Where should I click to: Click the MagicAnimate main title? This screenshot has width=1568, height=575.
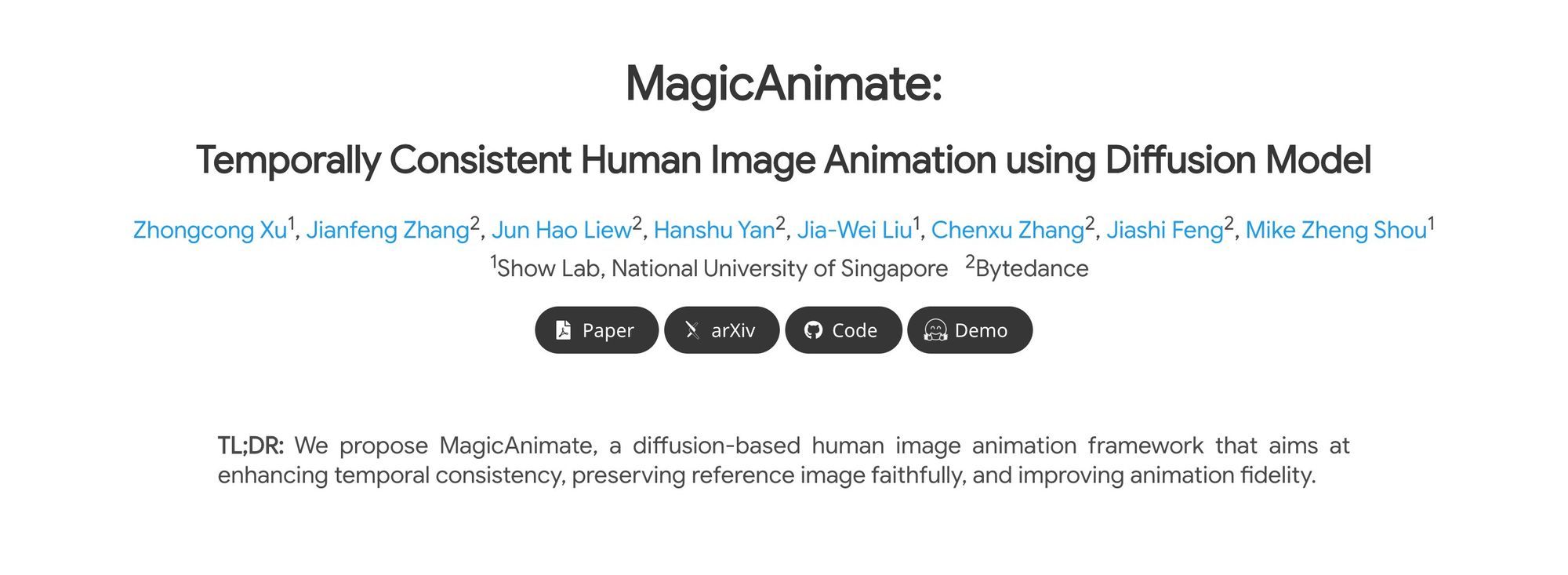[x=783, y=83]
